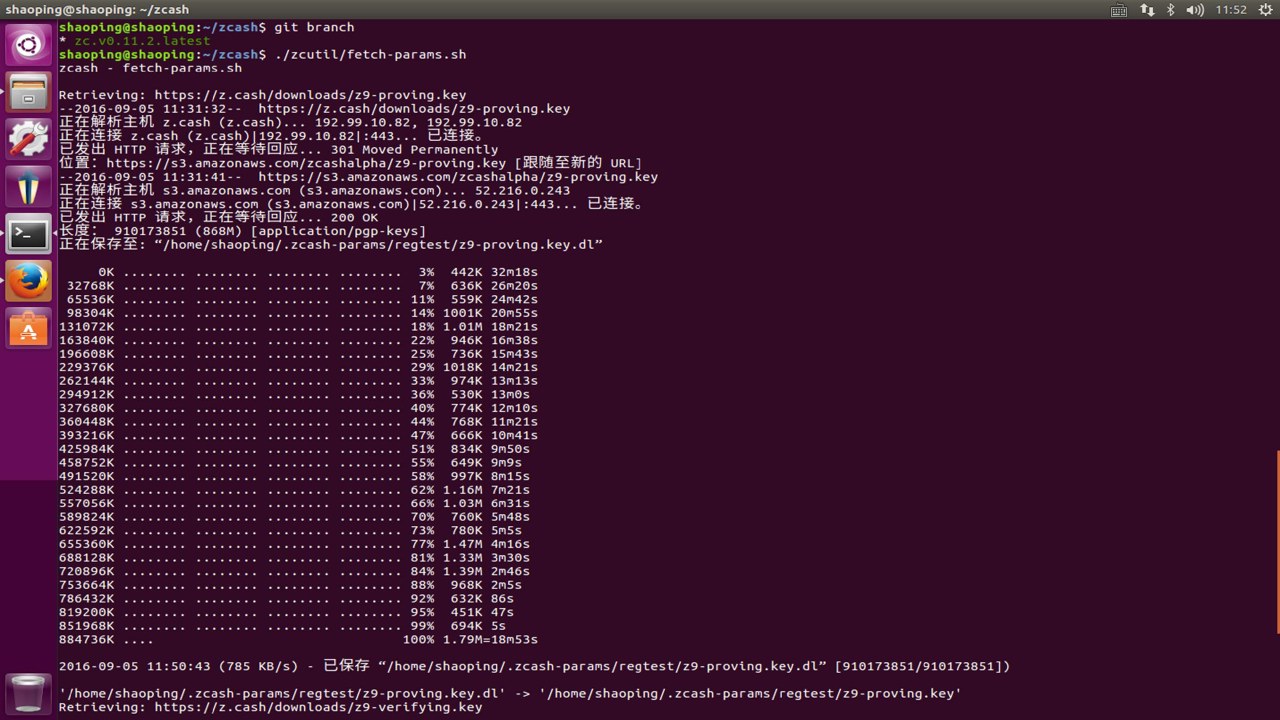Open the network connections indicator

(x=1146, y=10)
